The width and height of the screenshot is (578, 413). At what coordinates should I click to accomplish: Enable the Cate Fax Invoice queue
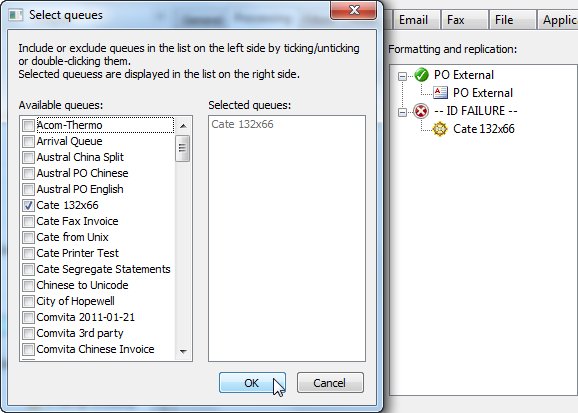coord(28,221)
